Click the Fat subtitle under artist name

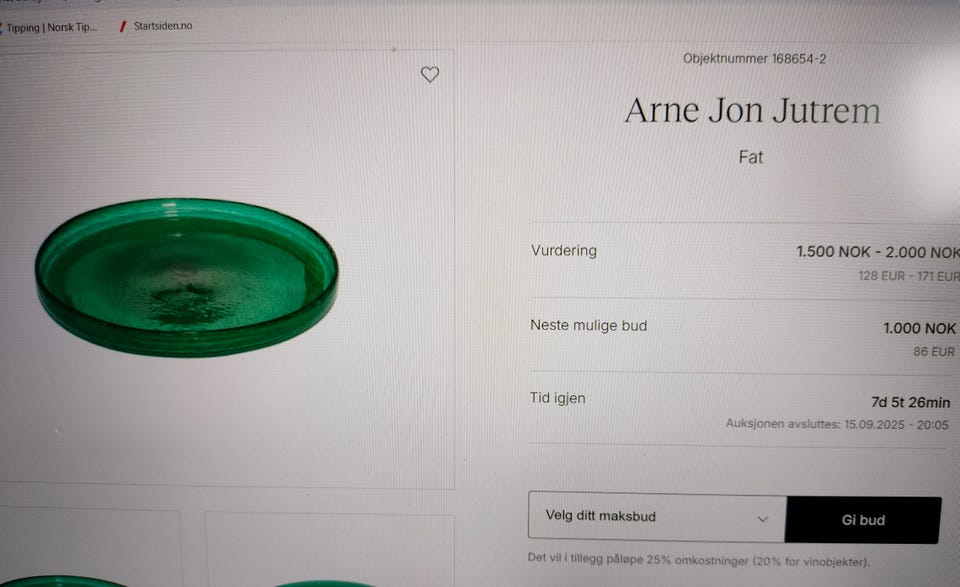tap(751, 157)
